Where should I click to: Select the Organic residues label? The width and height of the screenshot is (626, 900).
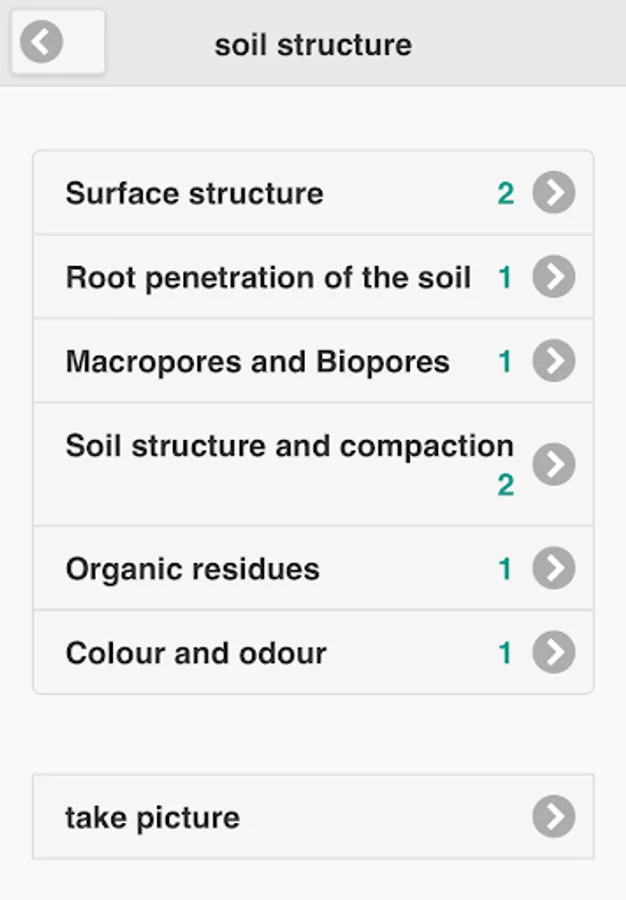(192, 569)
